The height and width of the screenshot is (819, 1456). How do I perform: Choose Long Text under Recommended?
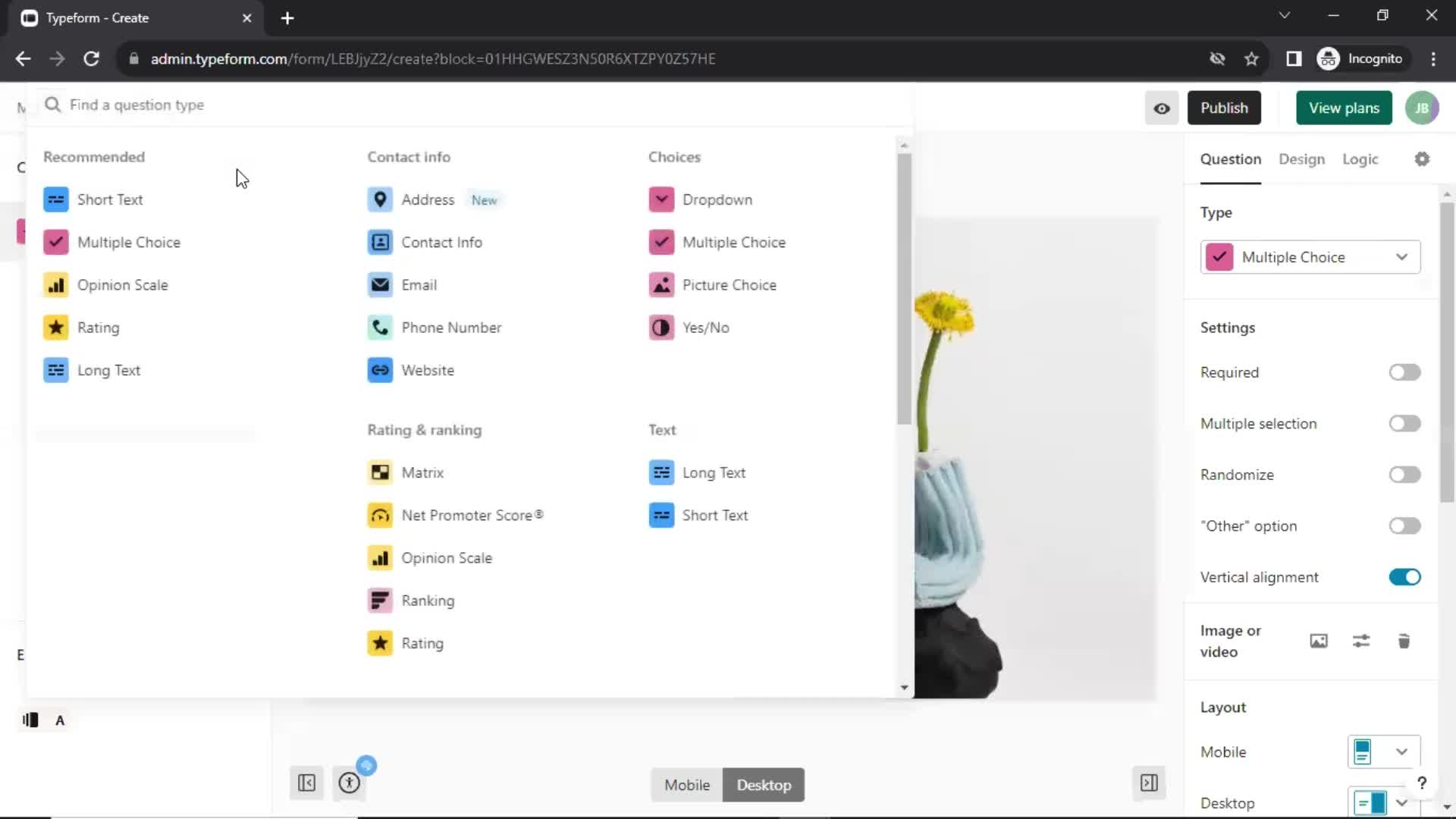pos(93,370)
